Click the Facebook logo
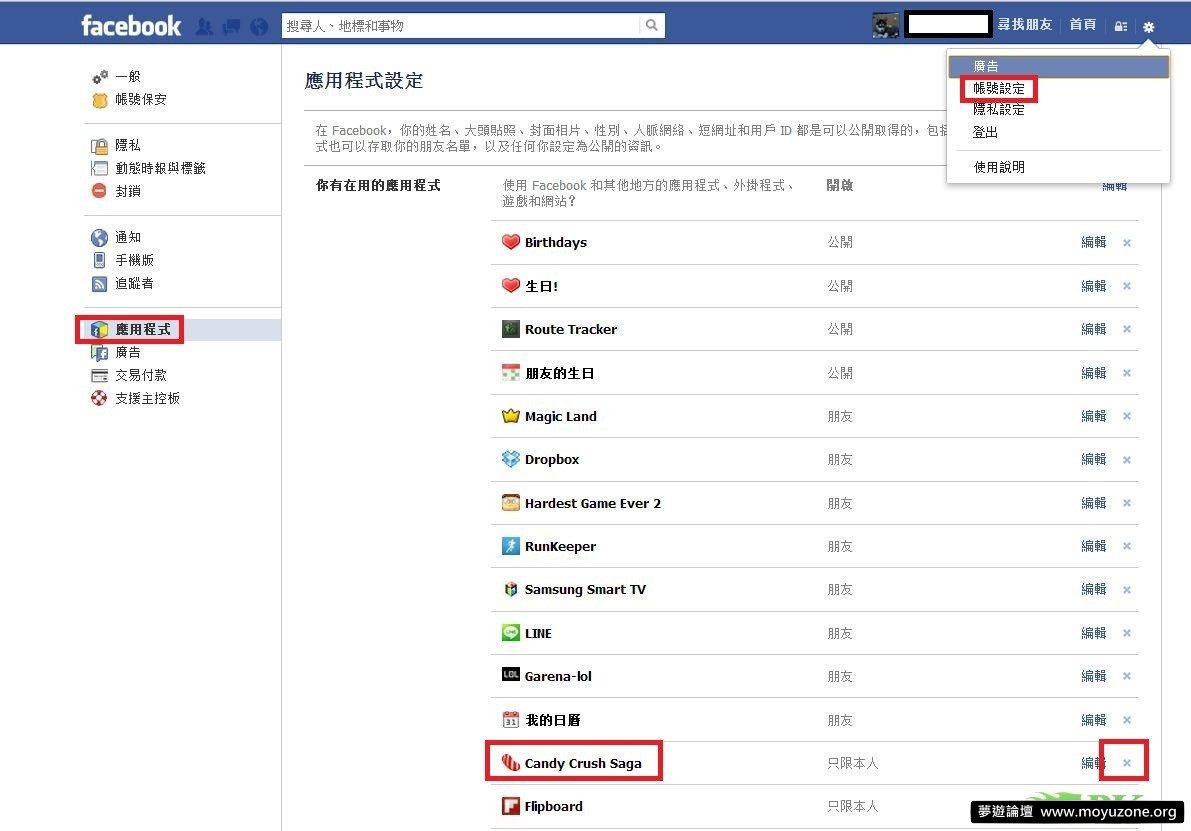The image size is (1191, 831). [131, 26]
